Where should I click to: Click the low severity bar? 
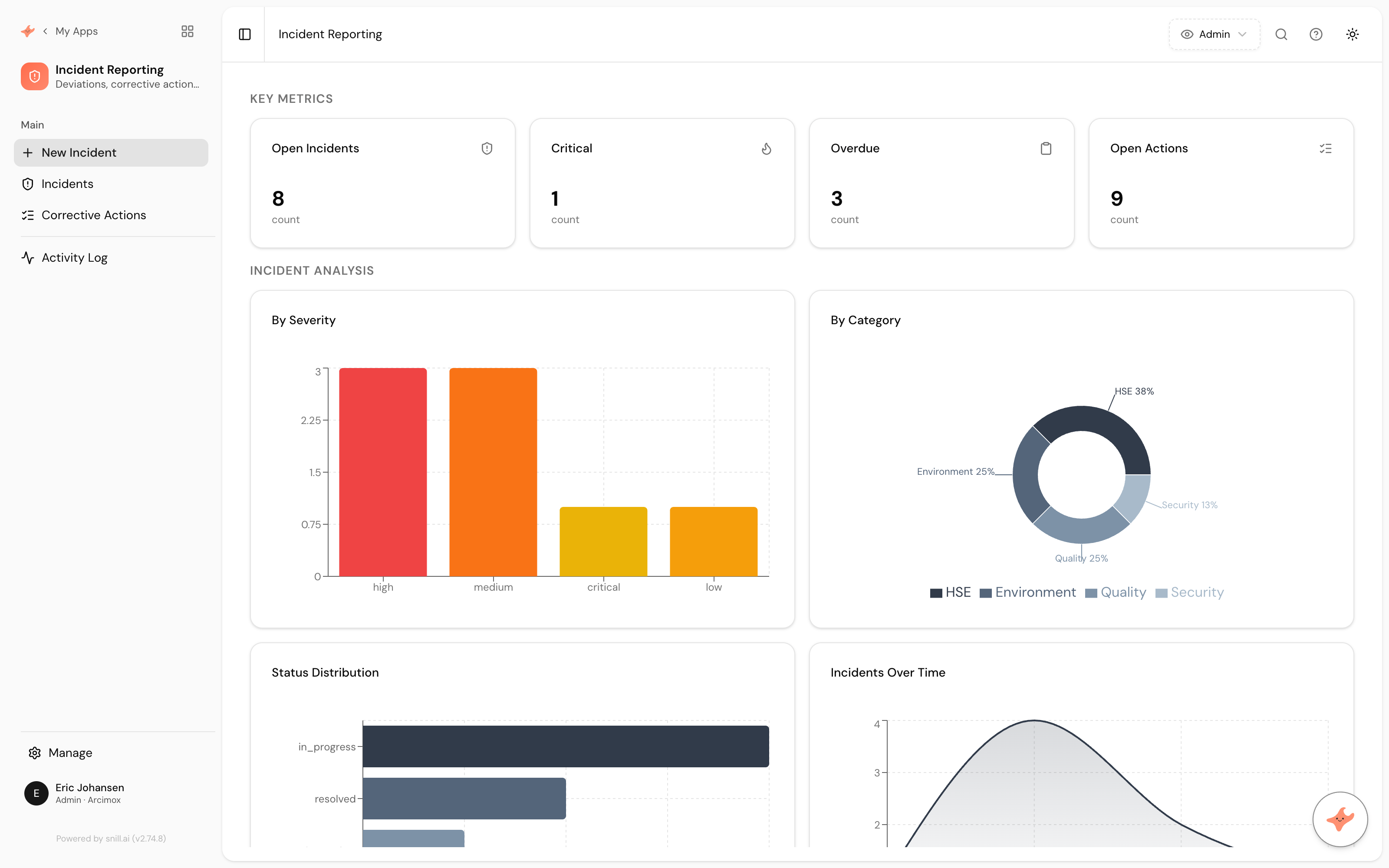pyautogui.click(x=714, y=541)
